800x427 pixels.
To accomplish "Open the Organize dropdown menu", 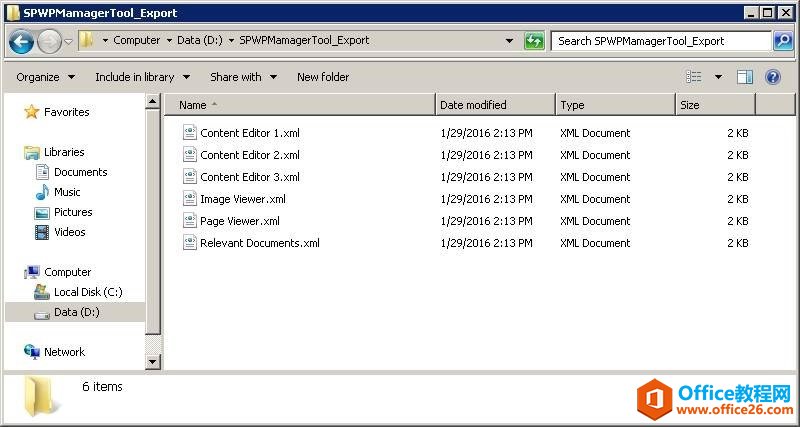I will coord(45,77).
